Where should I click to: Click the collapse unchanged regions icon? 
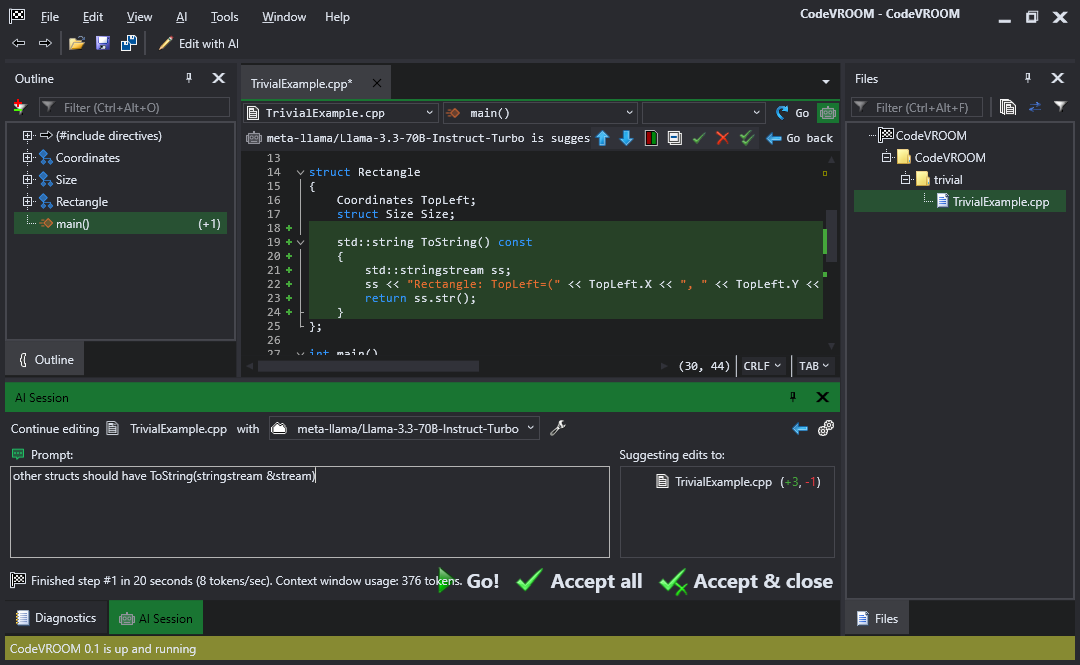pos(675,138)
